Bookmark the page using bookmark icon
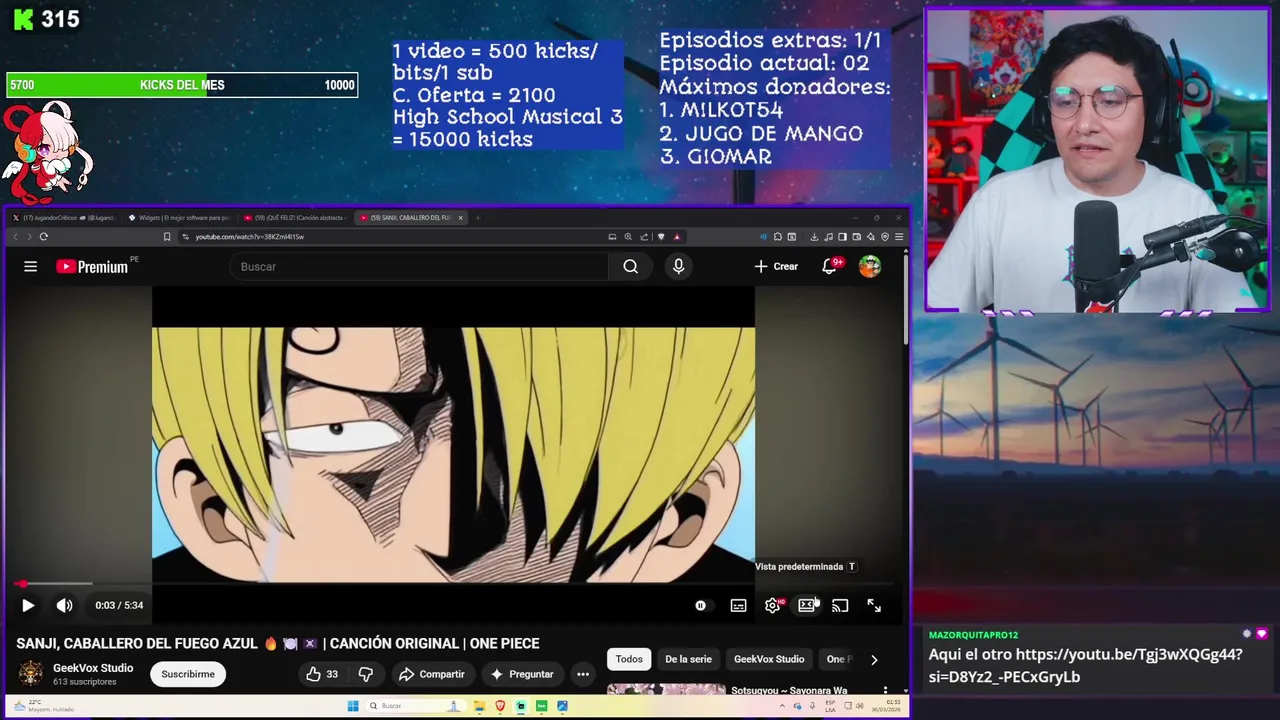 (167, 237)
